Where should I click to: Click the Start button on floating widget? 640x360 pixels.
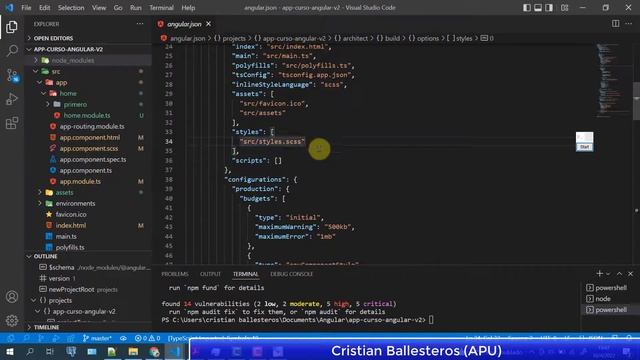[584, 147]
